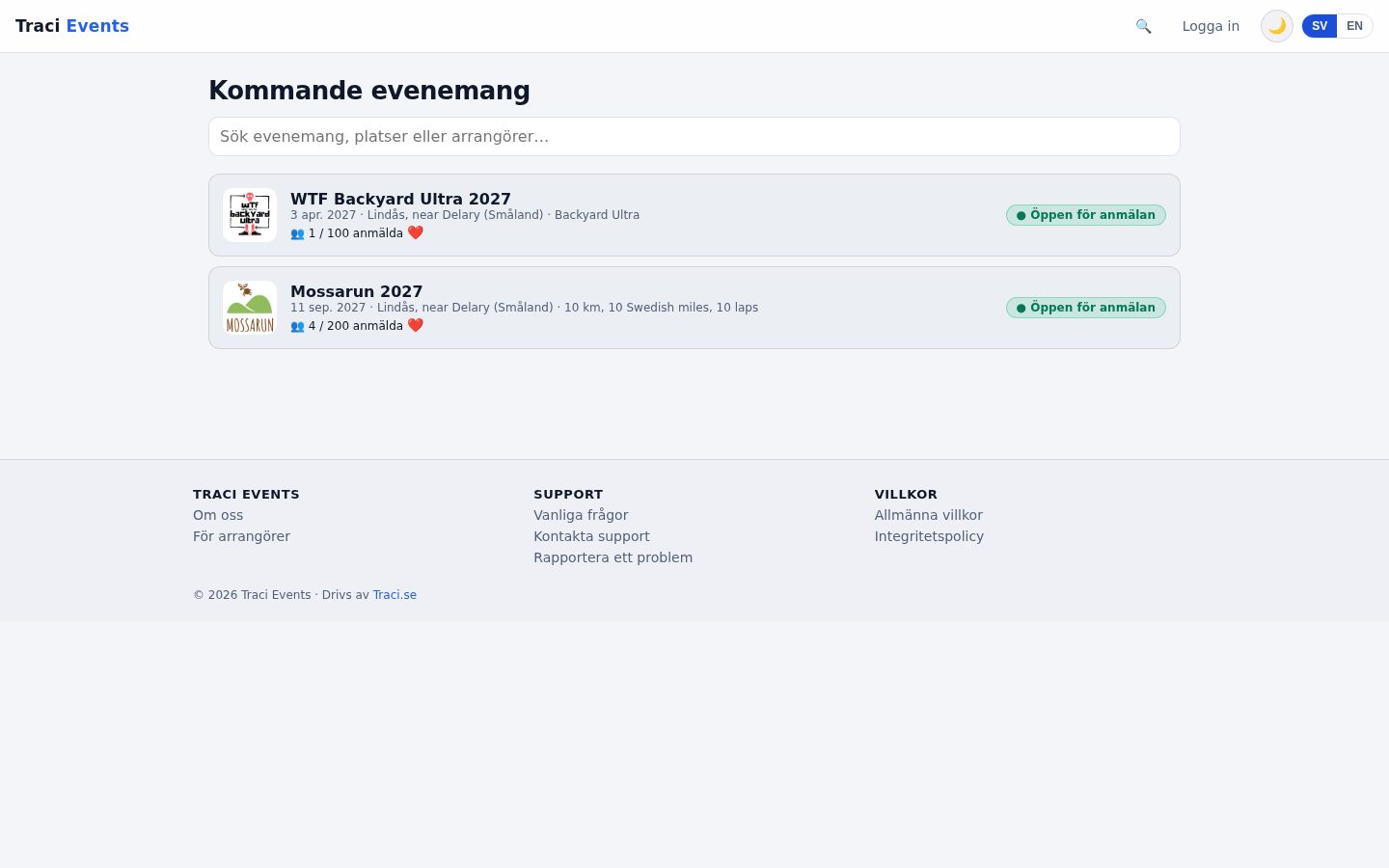This screenshot has width=1389, height=868.
Task: Toggle dark mode with moon icon
Action: pyautogui.click(x=1277, y=26)
